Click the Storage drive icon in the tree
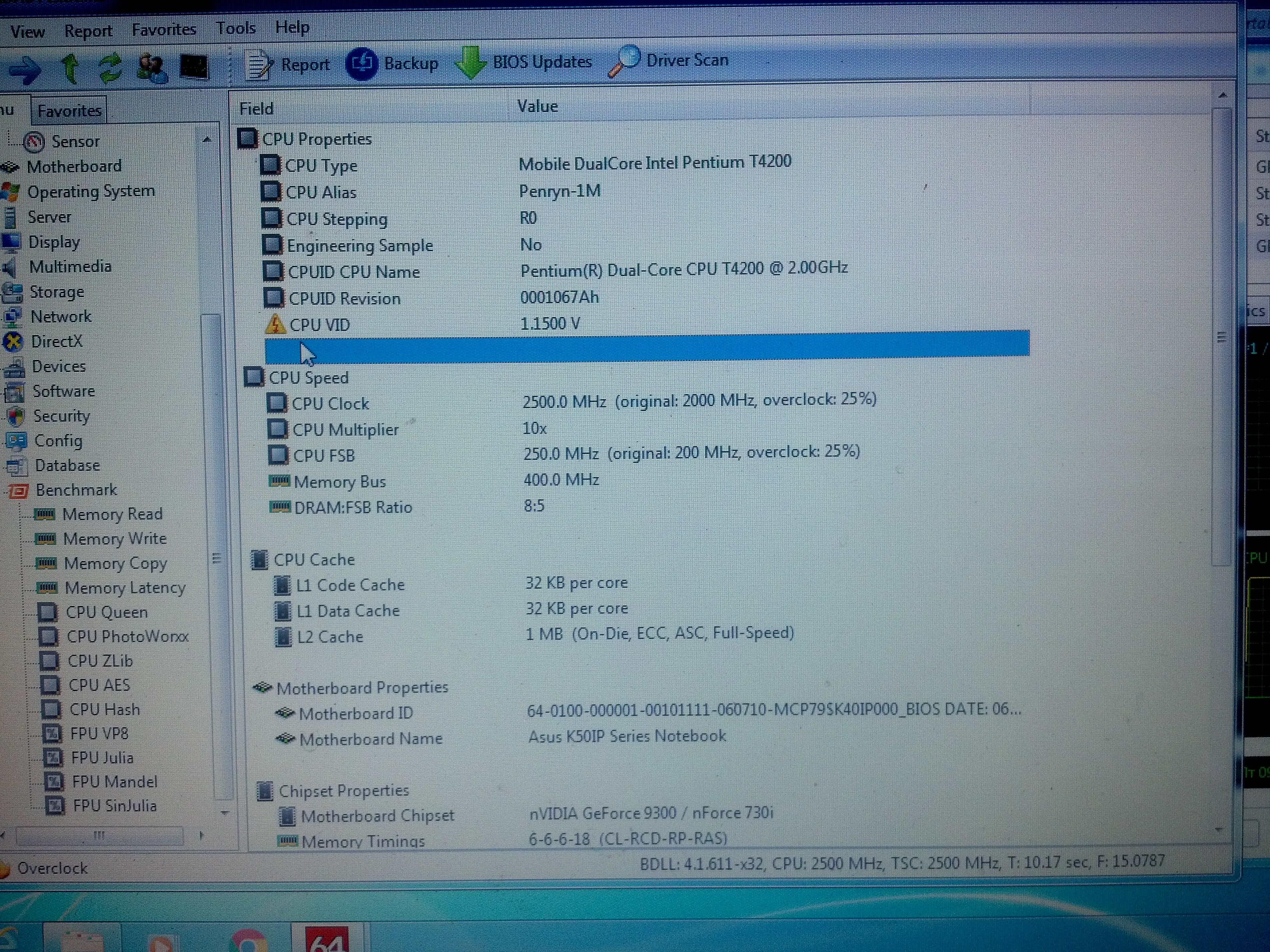 click(x=12, y=293)
